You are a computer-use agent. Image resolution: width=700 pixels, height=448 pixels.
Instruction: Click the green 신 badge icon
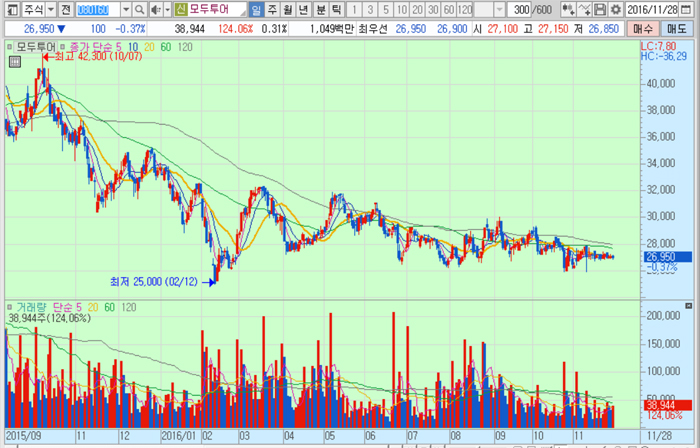(180, 9)
